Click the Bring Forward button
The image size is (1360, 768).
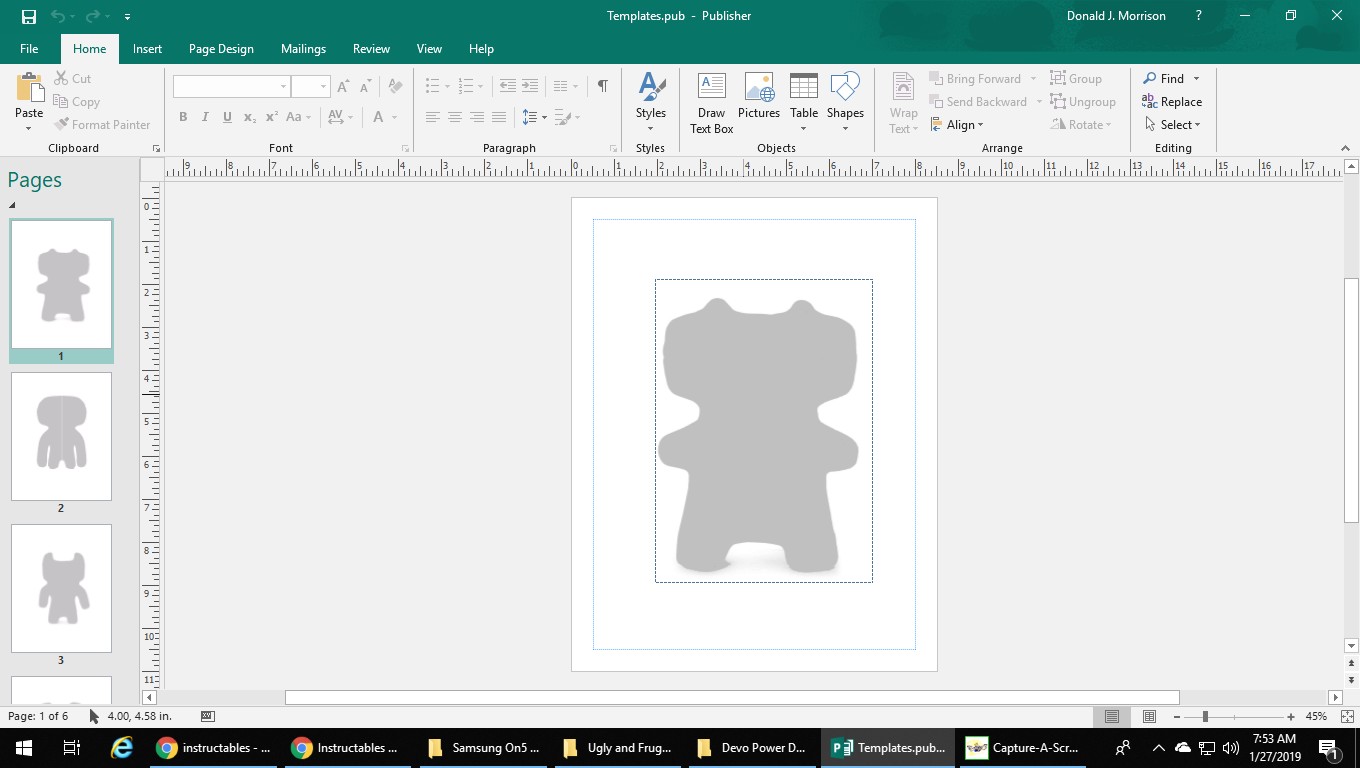pos(975,78)
